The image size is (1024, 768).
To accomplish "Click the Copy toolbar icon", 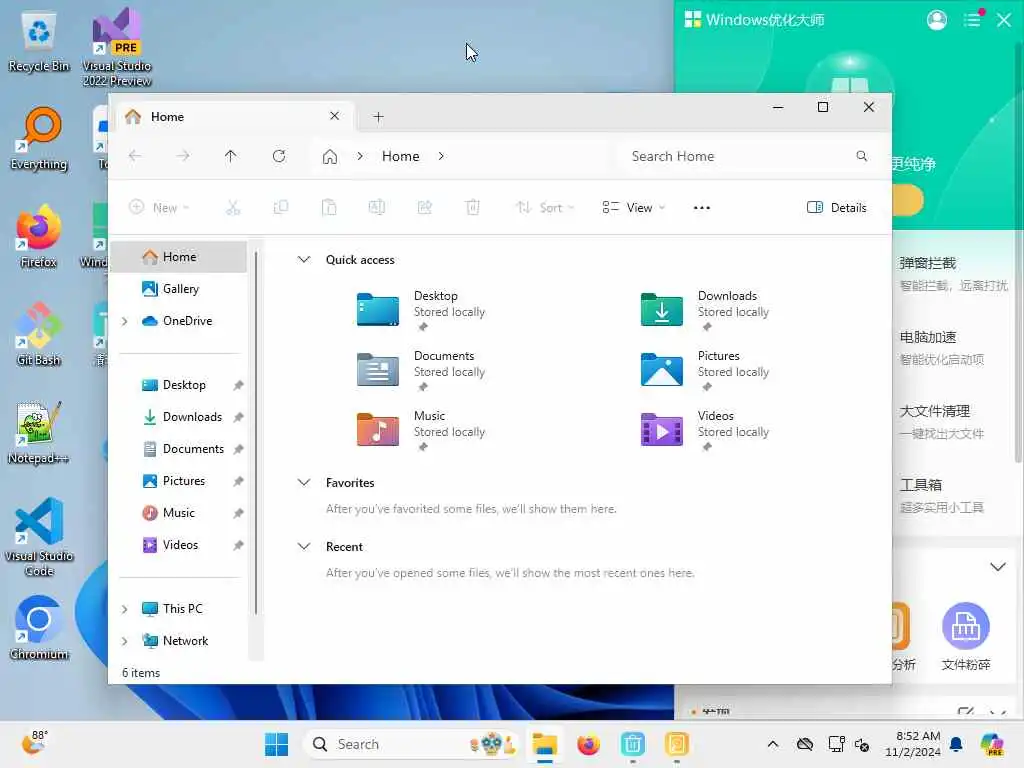I will click(x=281, y=208).
